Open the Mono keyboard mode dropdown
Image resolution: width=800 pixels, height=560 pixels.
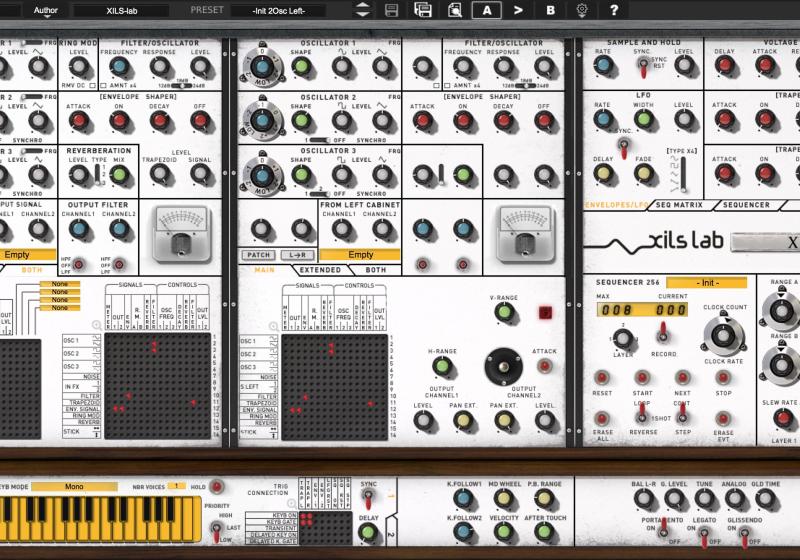[74, 487]
